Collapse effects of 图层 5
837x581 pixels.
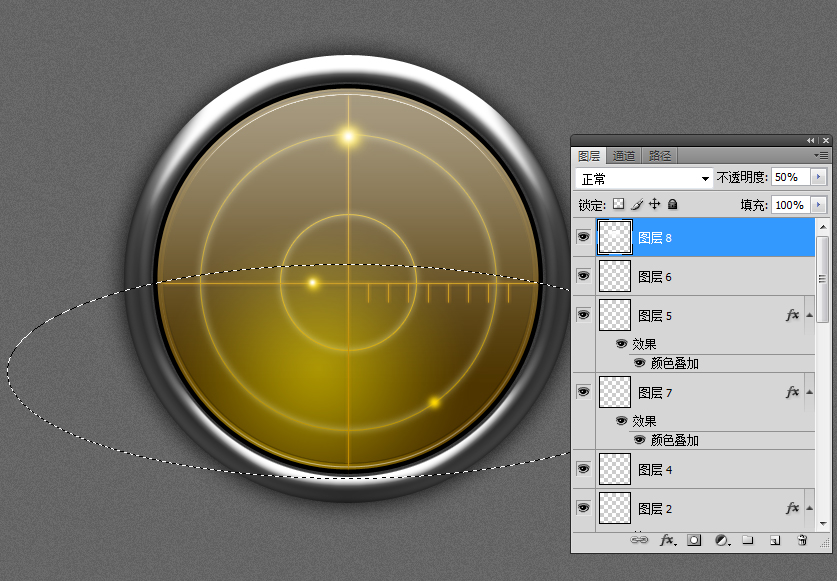tap(810, 315)
